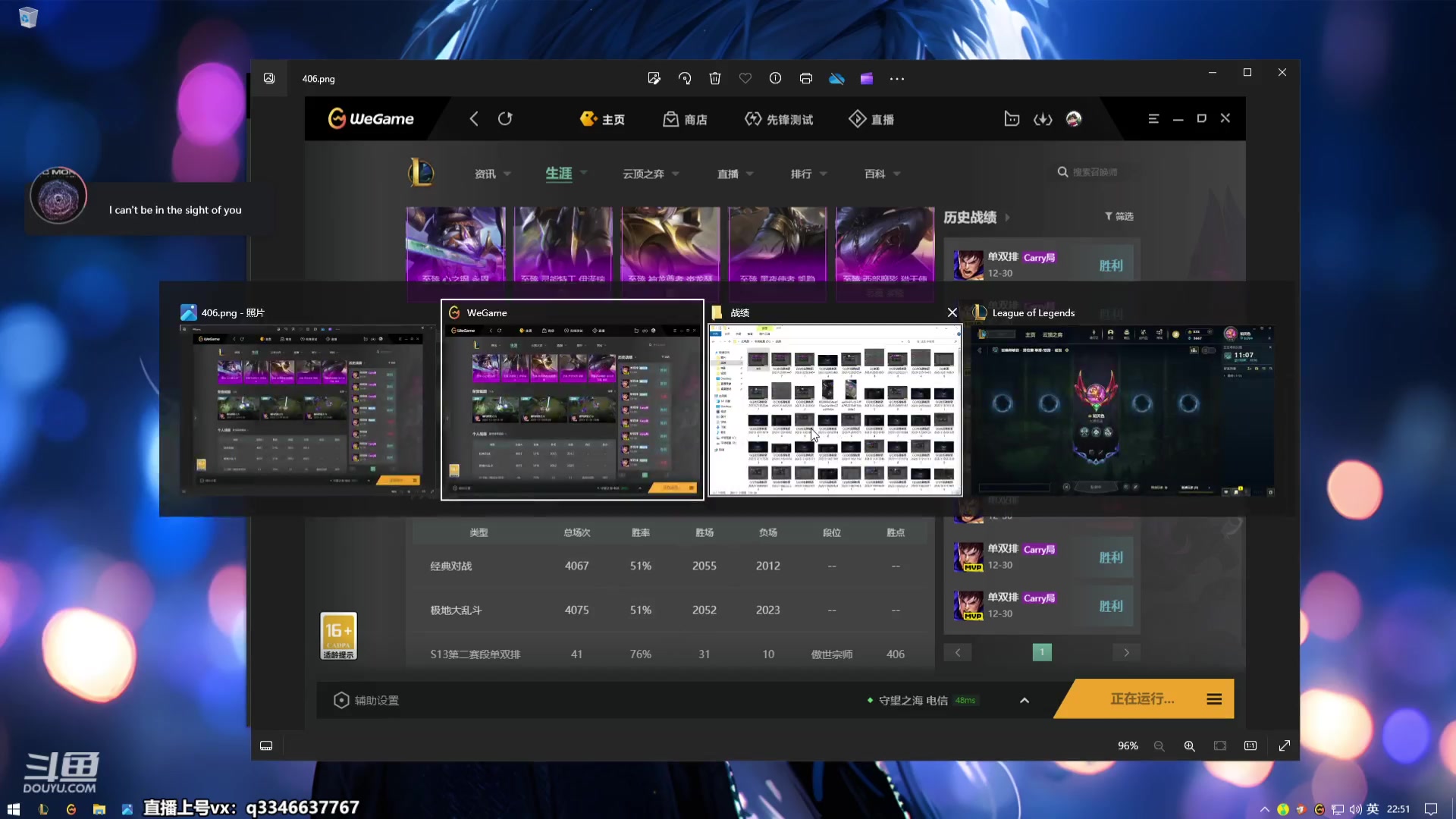Open the 主页 tab in WeGame image

(x=602, y=119)
